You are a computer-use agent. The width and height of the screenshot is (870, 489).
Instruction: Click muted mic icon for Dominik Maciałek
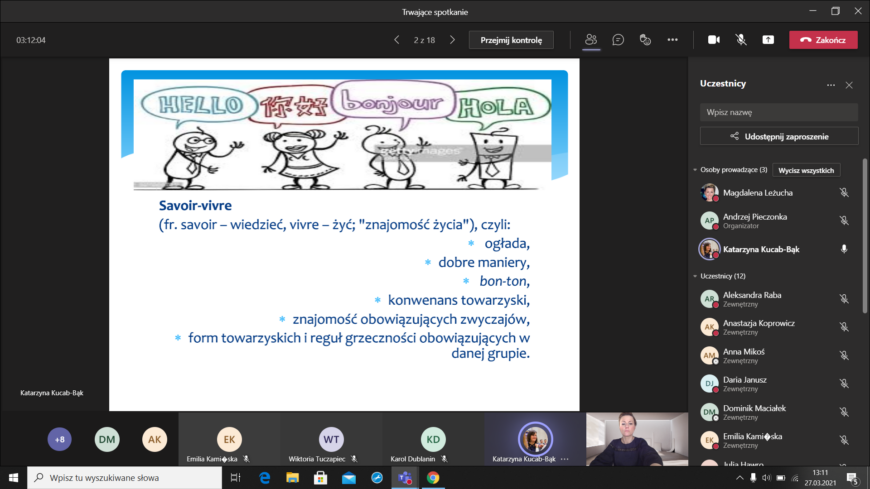(844, 412)
